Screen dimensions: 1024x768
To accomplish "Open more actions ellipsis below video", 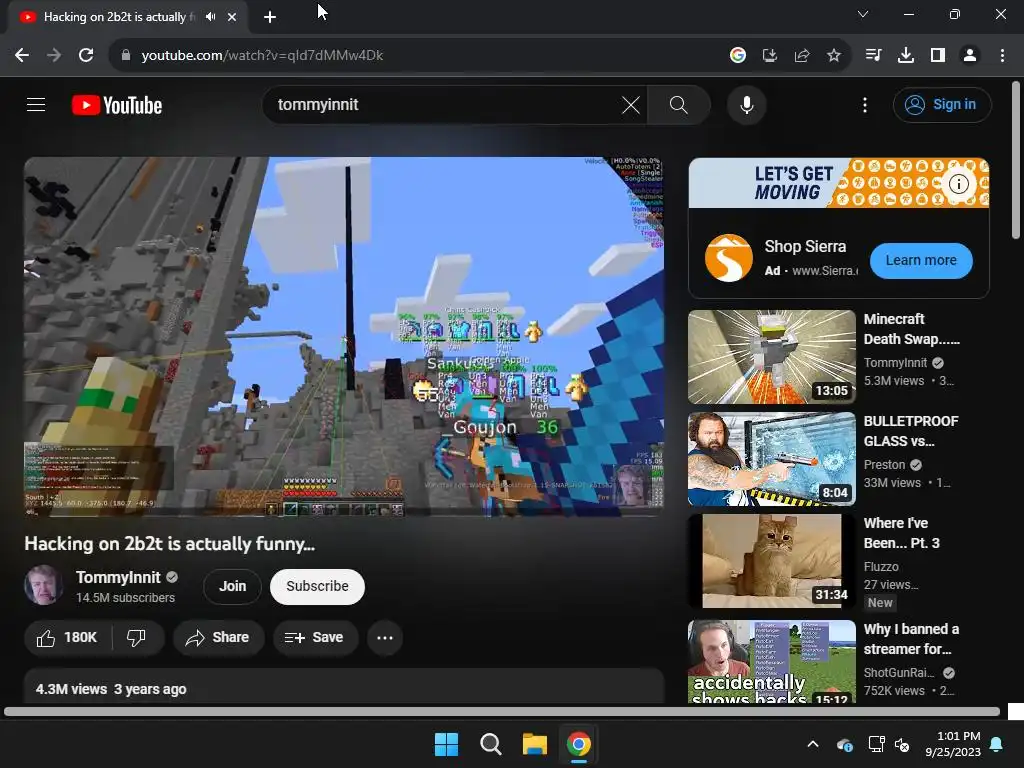I will 385,637.
